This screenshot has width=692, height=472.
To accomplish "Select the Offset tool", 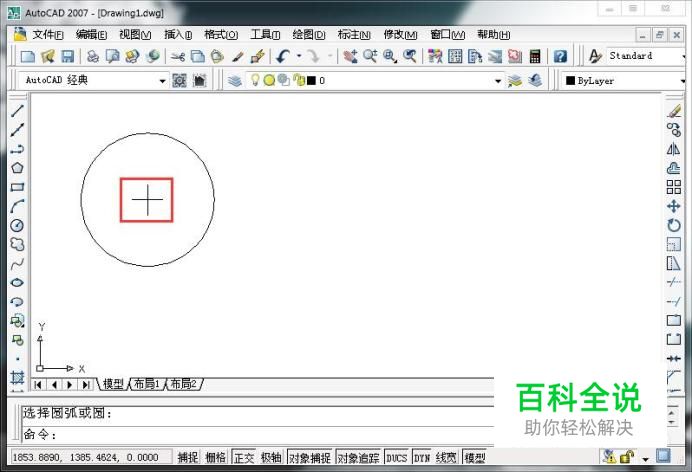I will [x=674, y=168].
